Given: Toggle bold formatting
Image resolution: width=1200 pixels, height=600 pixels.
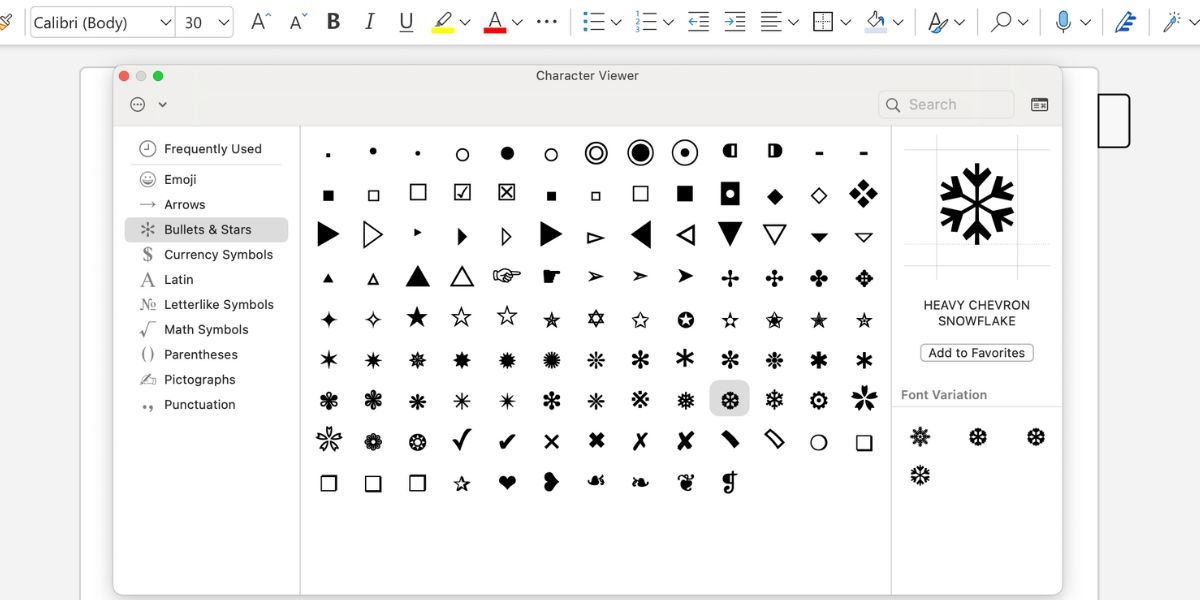Looking at the screenshot, I should coord(333,22).
